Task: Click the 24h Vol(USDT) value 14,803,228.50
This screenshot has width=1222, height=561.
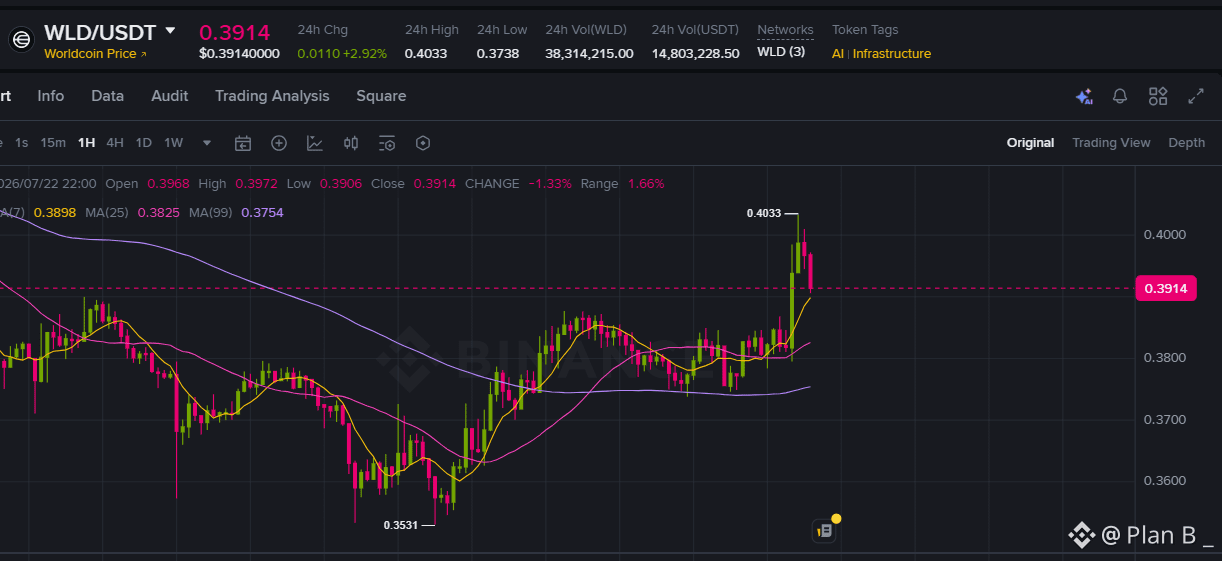Action: click(x=696, y=54)
